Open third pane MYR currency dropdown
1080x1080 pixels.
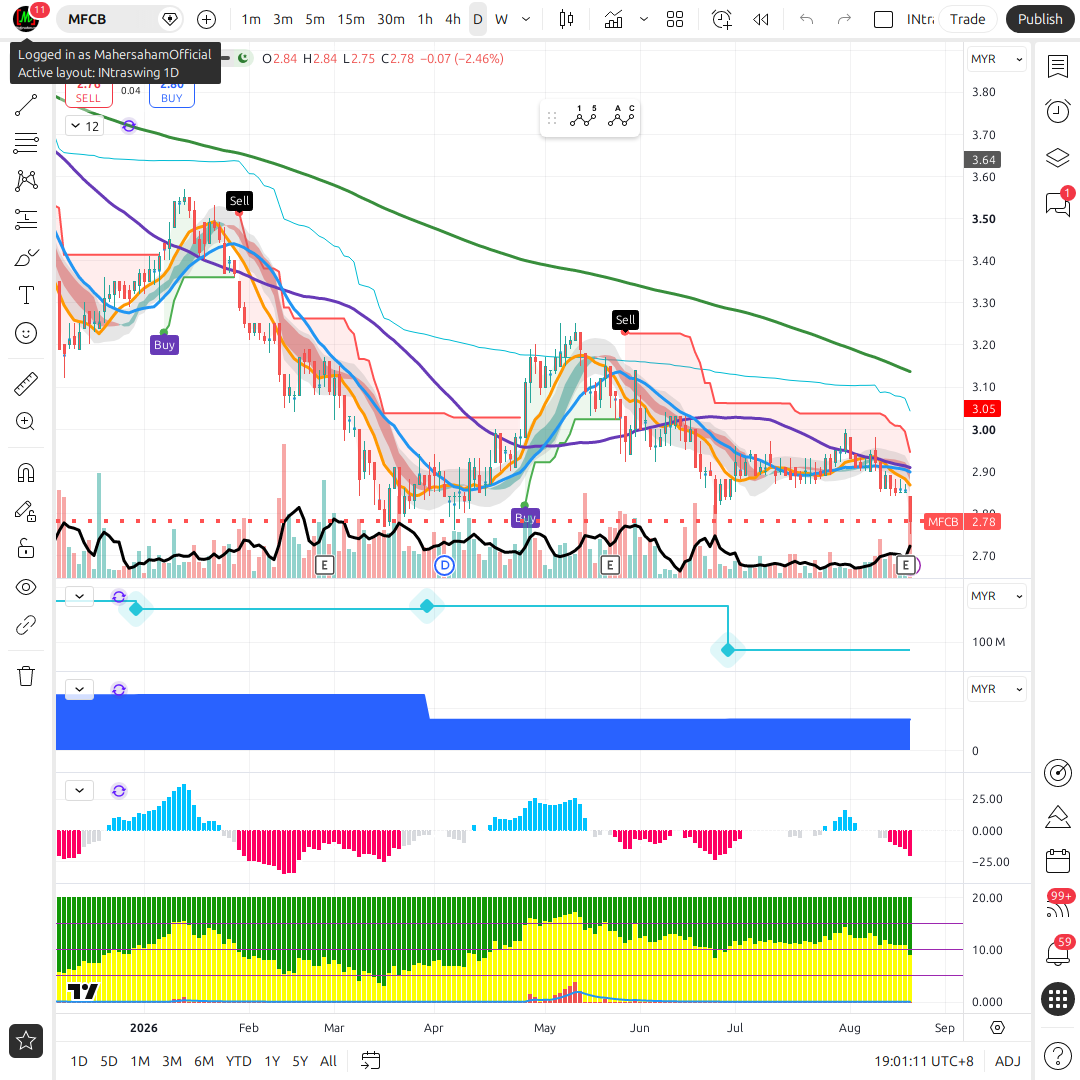point(996,689)
